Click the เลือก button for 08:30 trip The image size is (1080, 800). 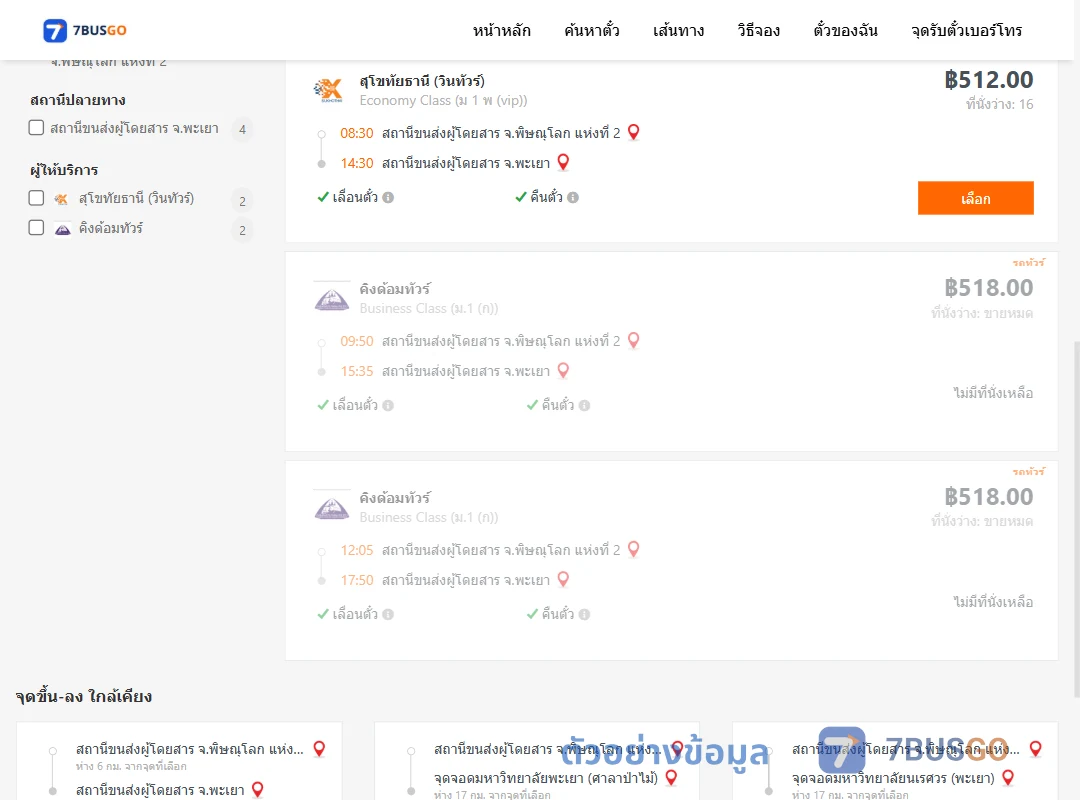point(975,198)
